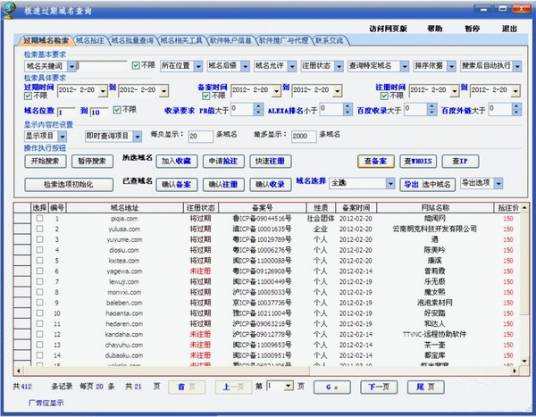Click the 查IP button
Viewport: 536px width, 417px height.
(460, 161)
